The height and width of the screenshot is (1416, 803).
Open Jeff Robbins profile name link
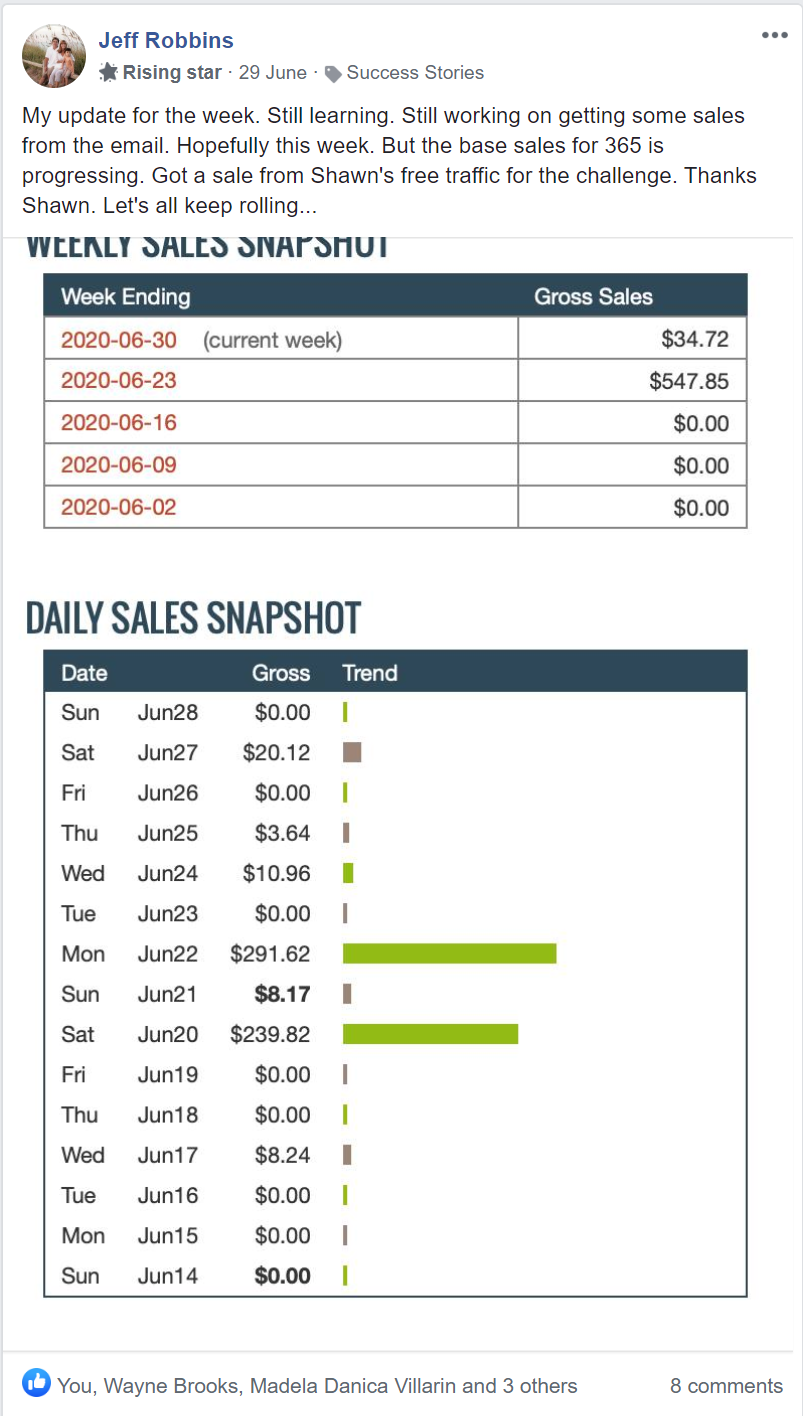(166, 41)
